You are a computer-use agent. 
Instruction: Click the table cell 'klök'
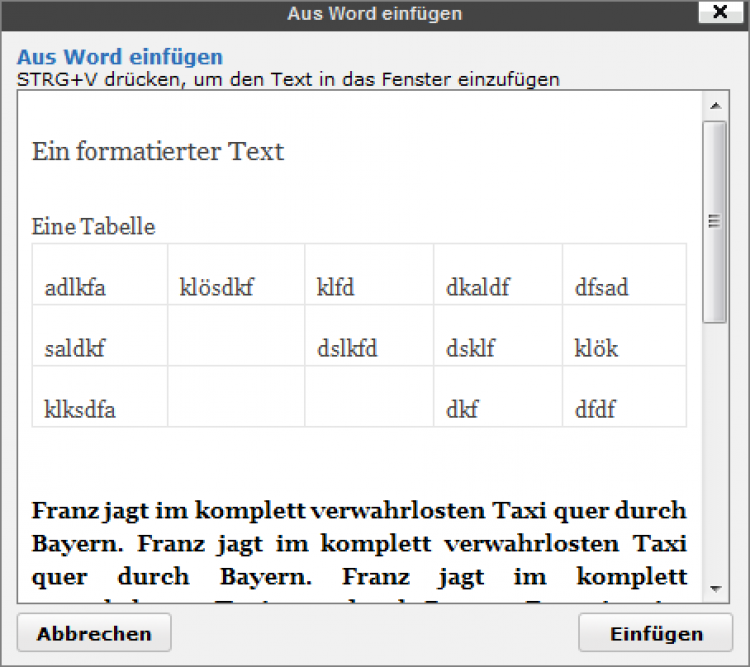(x=597, y=350)
